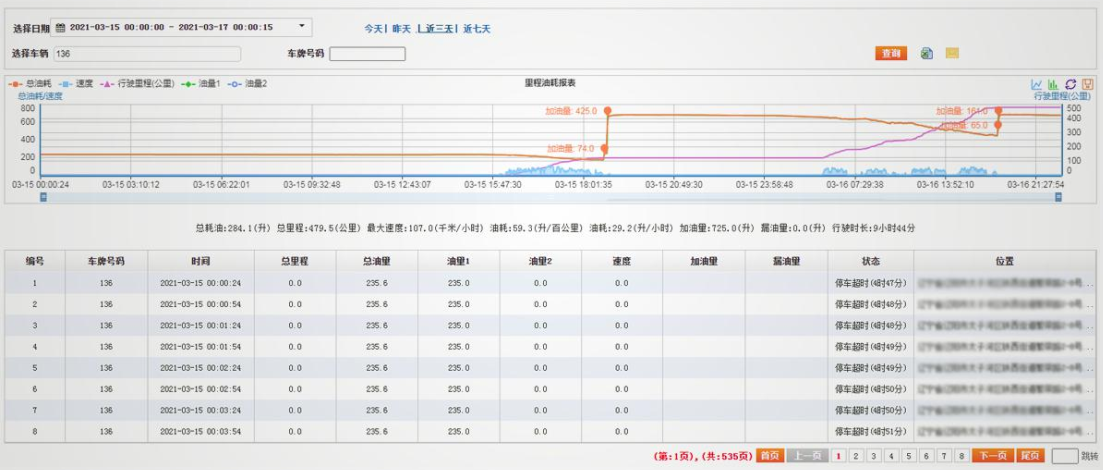
Task: Switch chart to line view
Action: click(x=1037, y=84)
